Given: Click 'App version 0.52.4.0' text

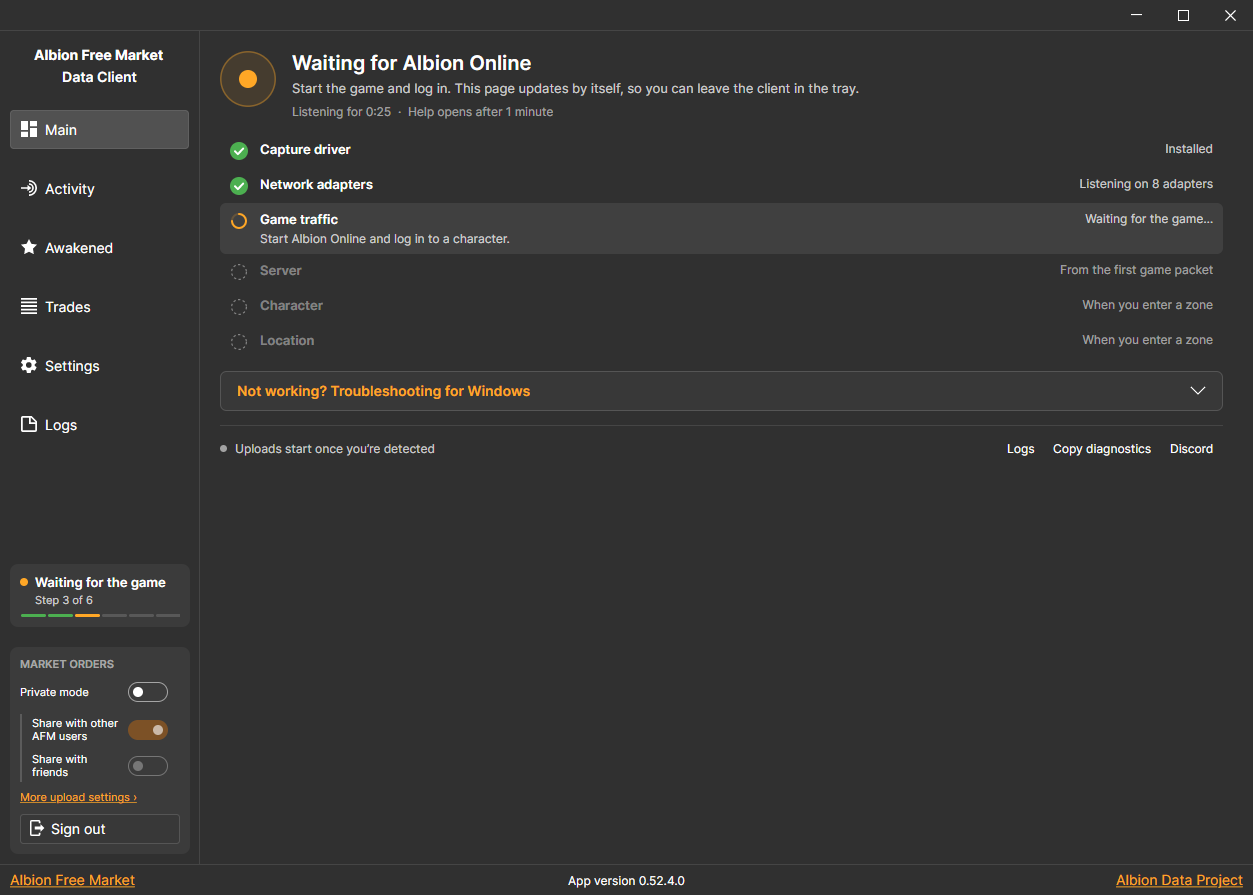Looking at the screenshot, I should tap(626, 881).
